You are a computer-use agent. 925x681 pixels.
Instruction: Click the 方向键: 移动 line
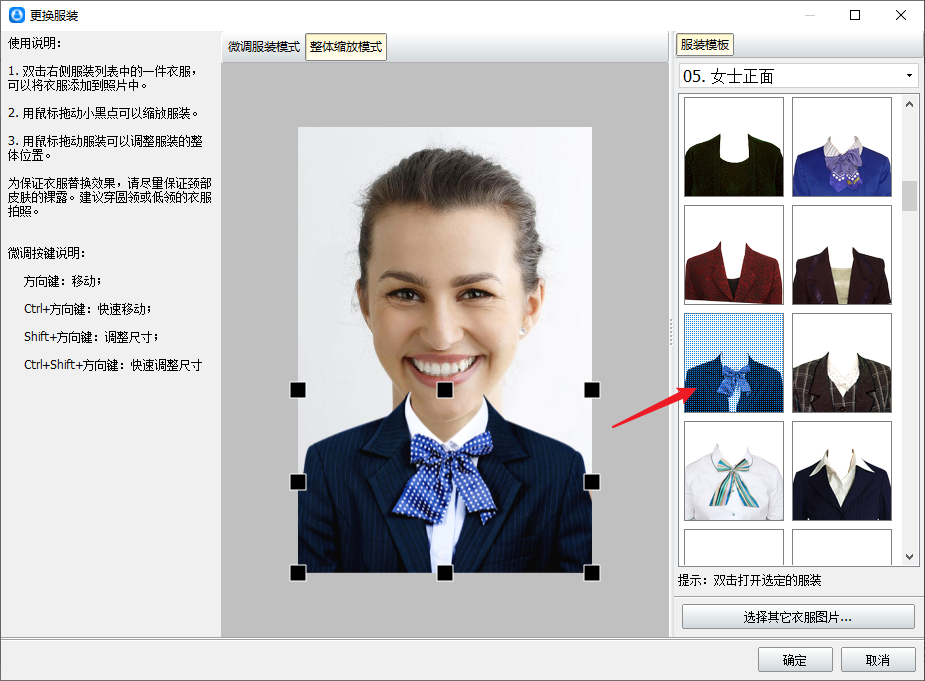(63, 281)
